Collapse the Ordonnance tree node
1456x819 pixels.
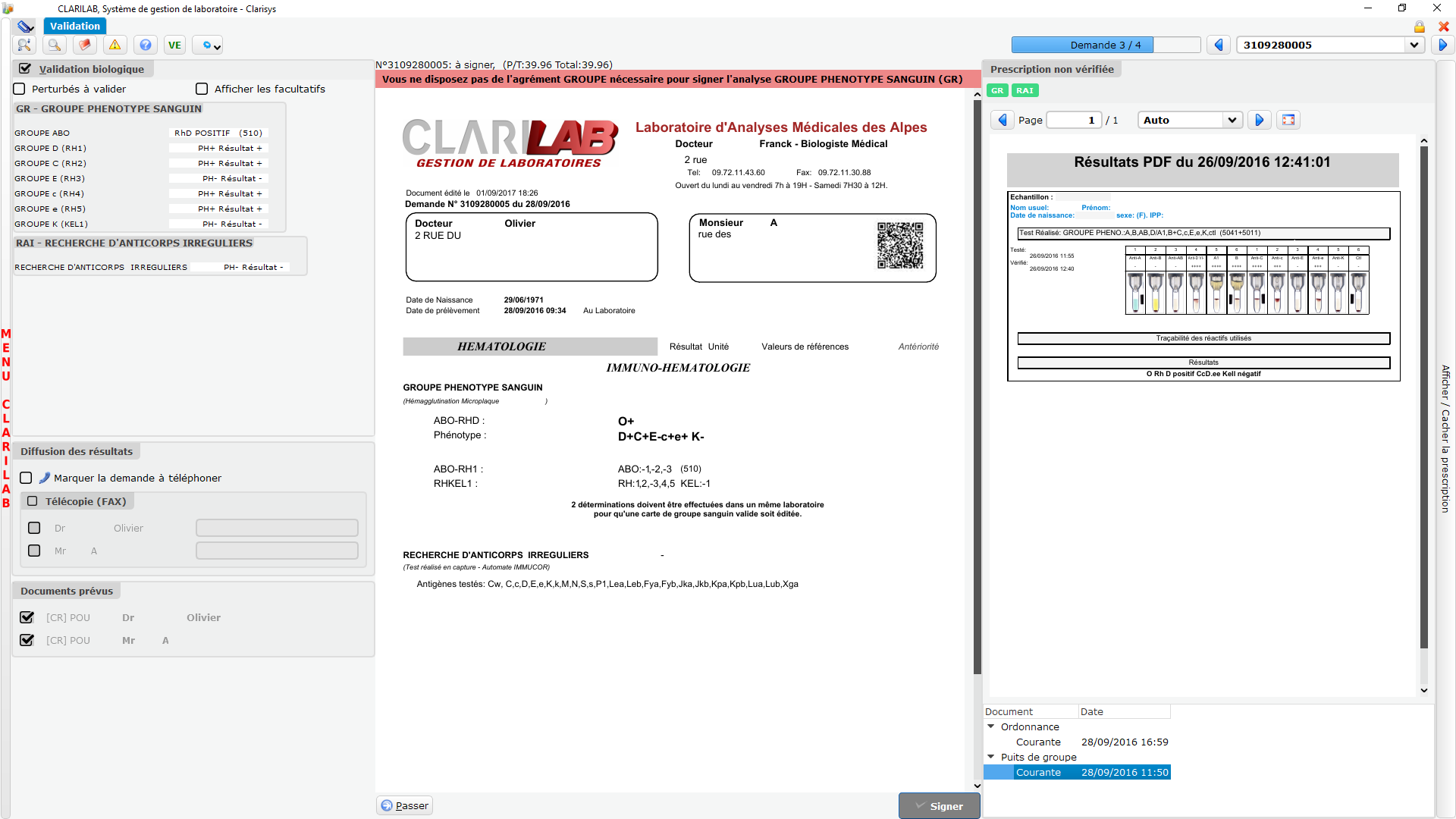pyautogui.click(x=990, y=726)
